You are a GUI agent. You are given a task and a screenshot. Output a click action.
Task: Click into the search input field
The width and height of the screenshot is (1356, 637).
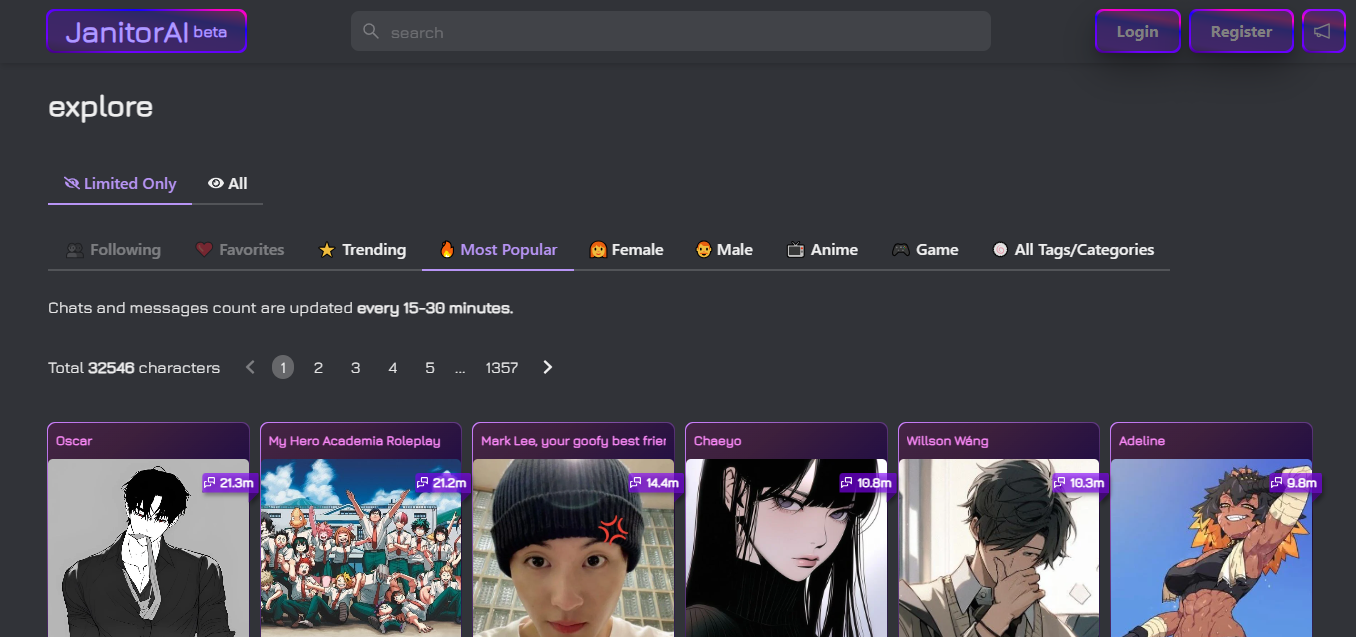[x=680, y=32]
